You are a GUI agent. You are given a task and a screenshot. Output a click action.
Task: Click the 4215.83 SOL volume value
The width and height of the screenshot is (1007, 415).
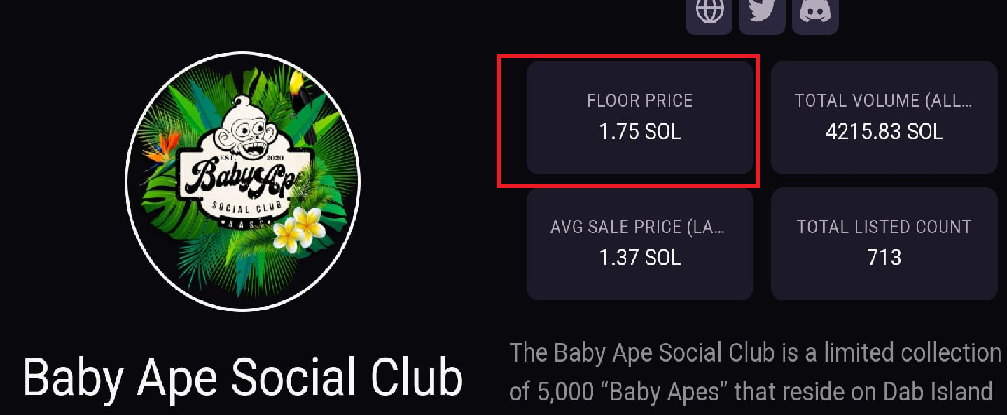point(884,132)
